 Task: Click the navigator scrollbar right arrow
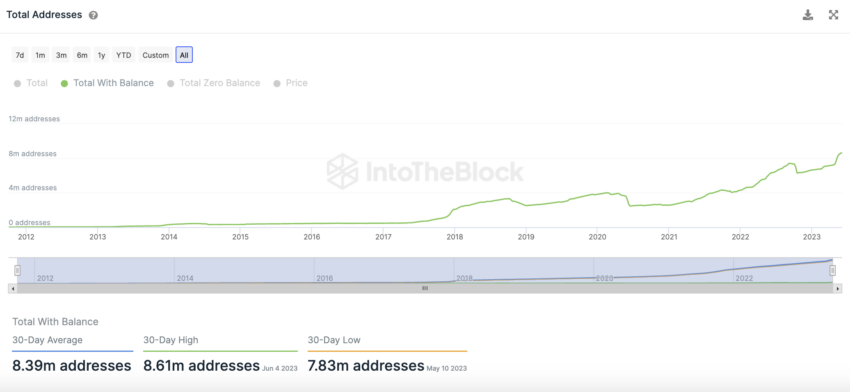coord(838,288)
